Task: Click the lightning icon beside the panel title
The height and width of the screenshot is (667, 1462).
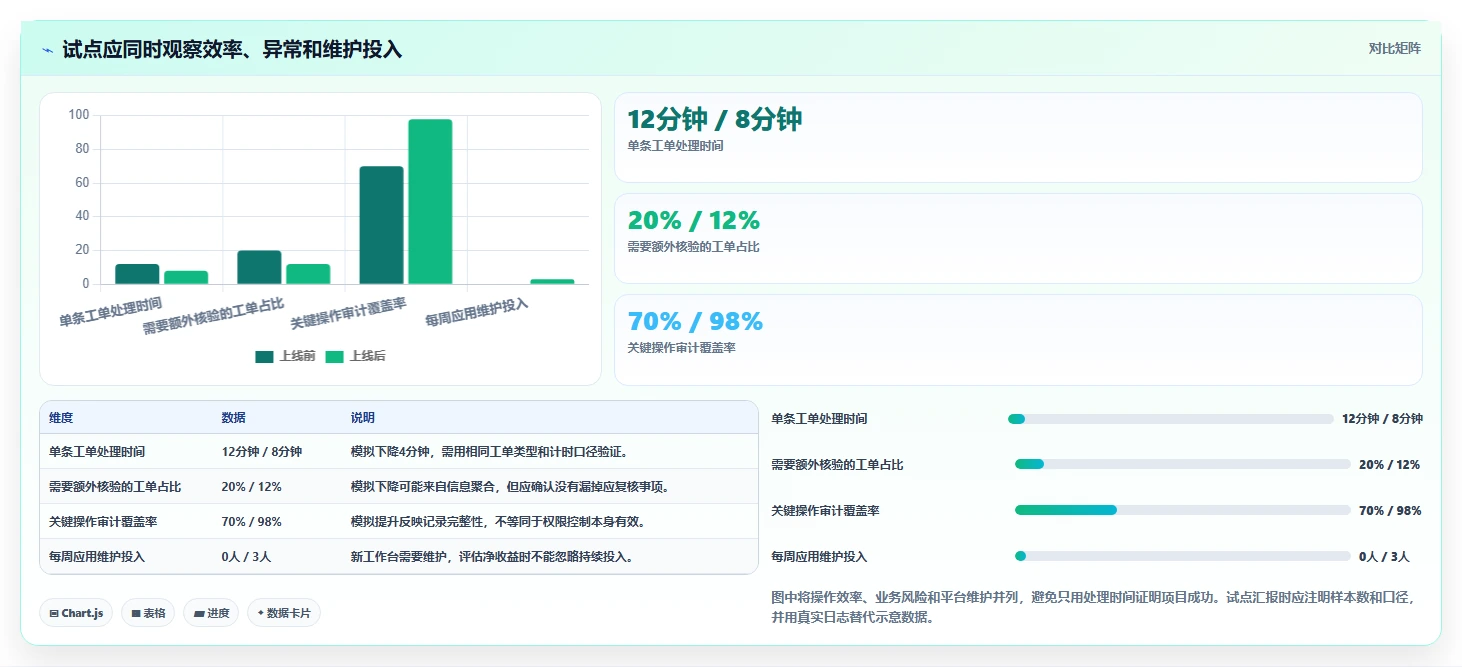Action: 48,50
